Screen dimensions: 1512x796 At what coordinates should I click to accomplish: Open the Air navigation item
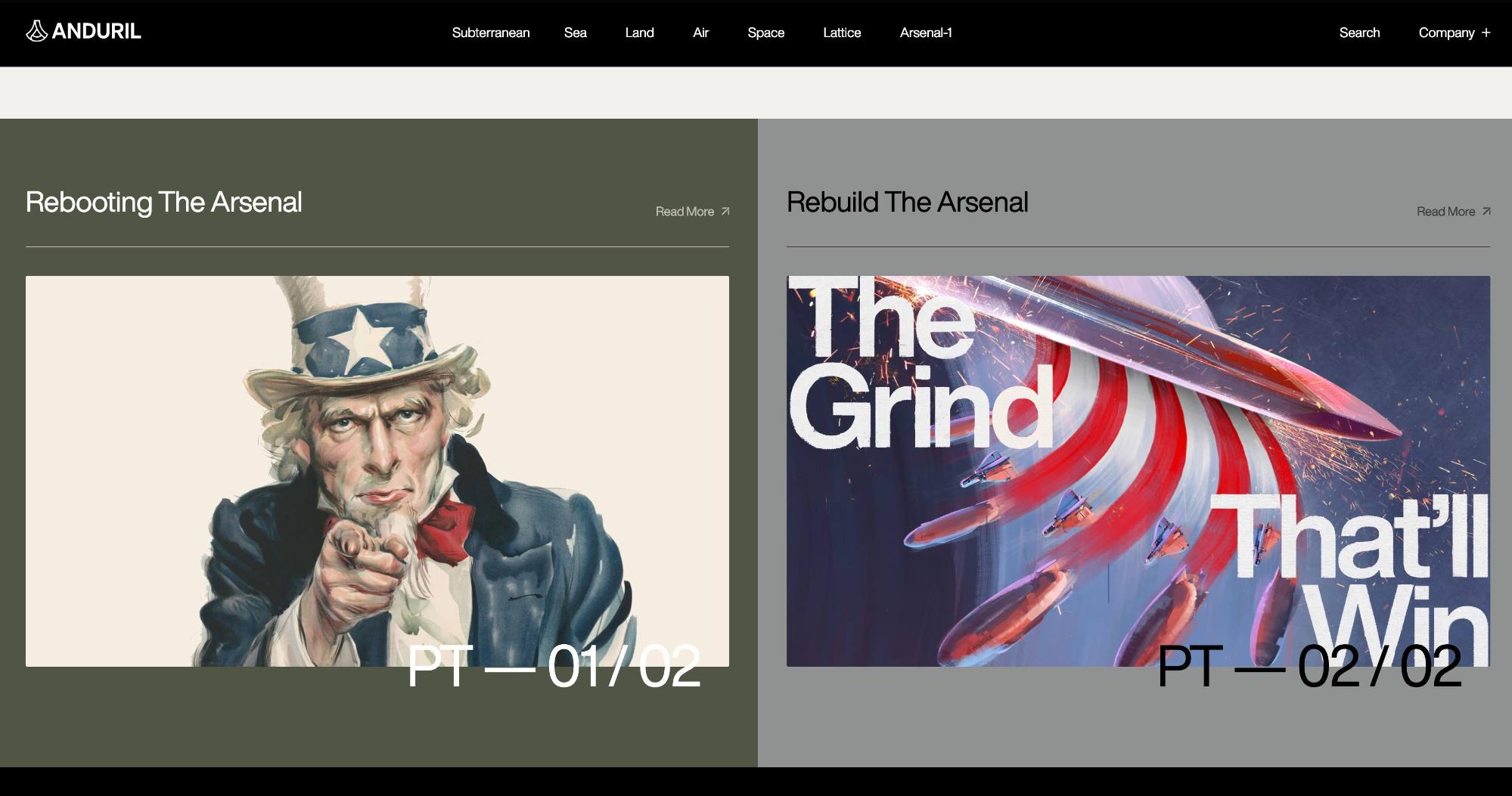tap(700, 33)
